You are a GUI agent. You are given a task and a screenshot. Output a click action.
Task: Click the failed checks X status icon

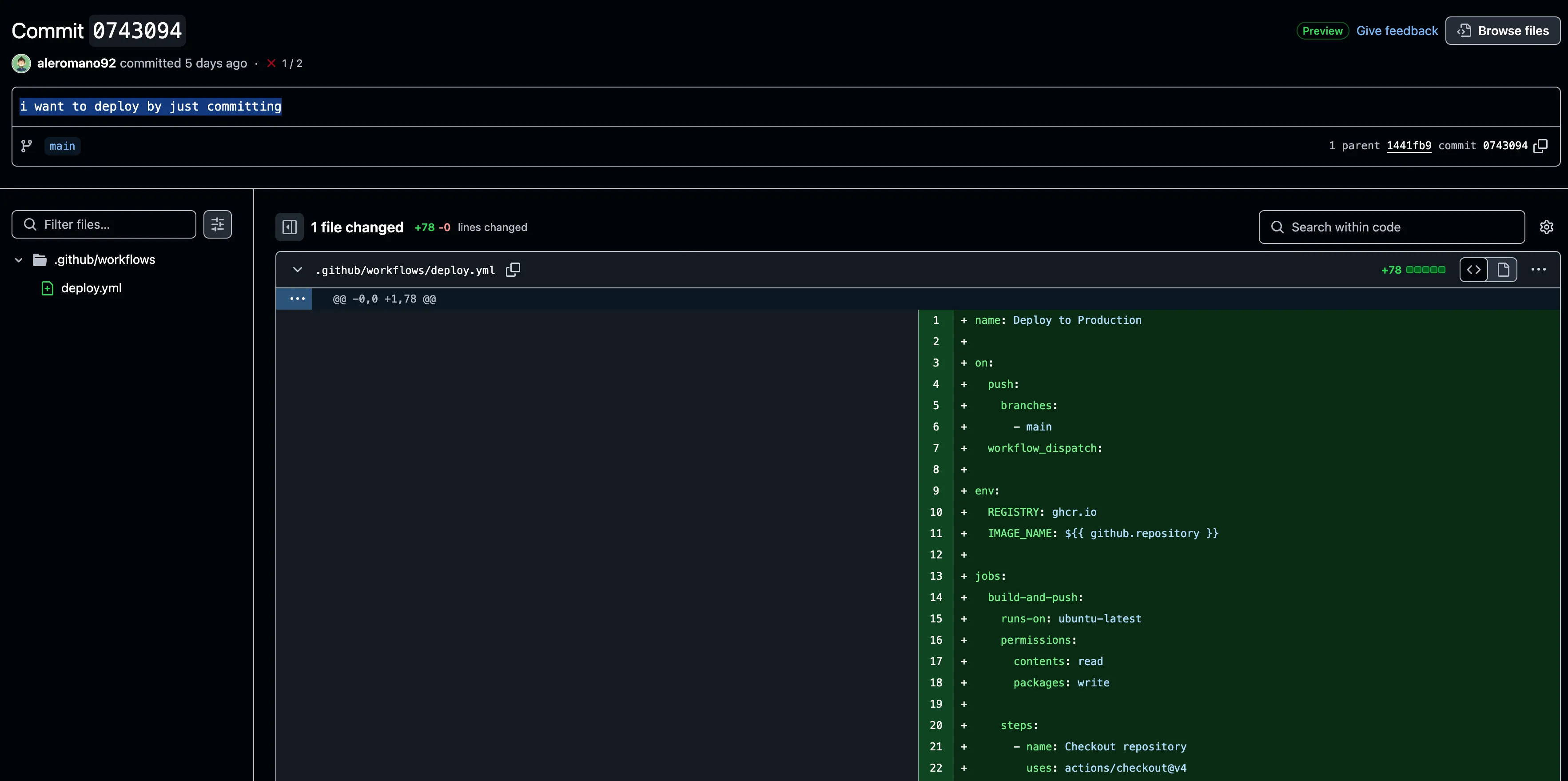coord(271,64)
